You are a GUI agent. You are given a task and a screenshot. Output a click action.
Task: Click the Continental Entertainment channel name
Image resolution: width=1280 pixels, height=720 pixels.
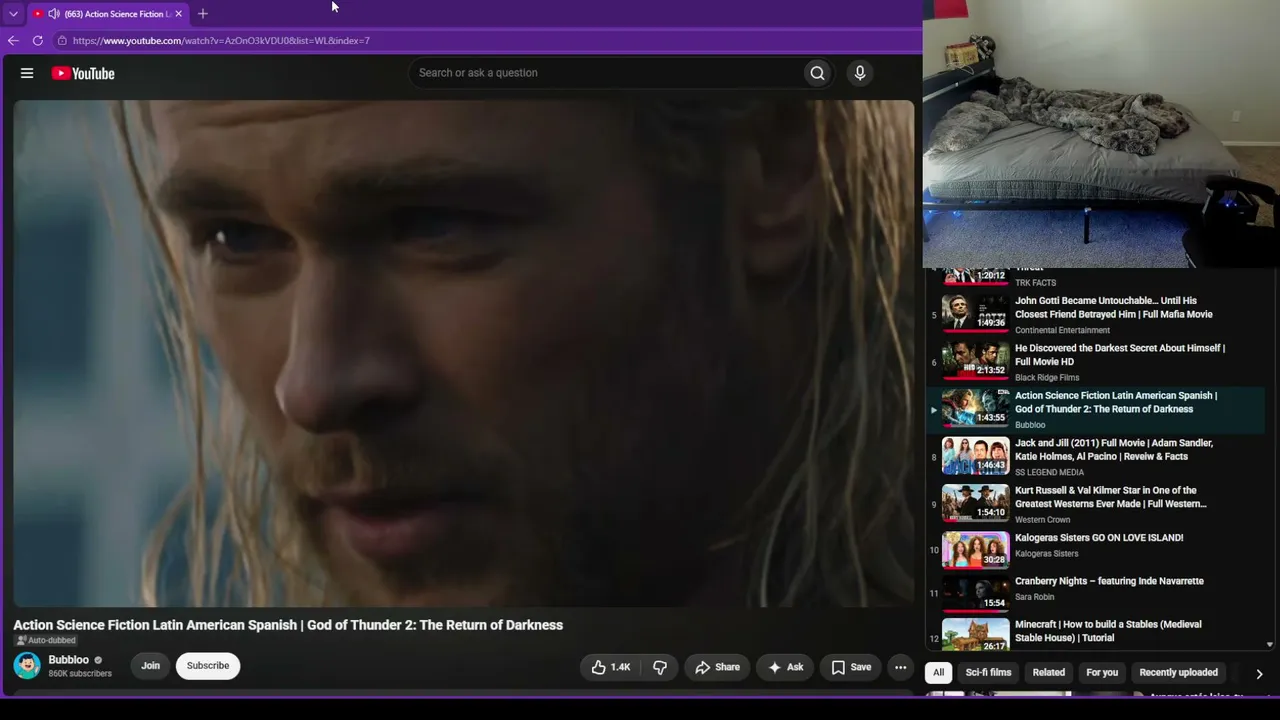pos(1062,330)
